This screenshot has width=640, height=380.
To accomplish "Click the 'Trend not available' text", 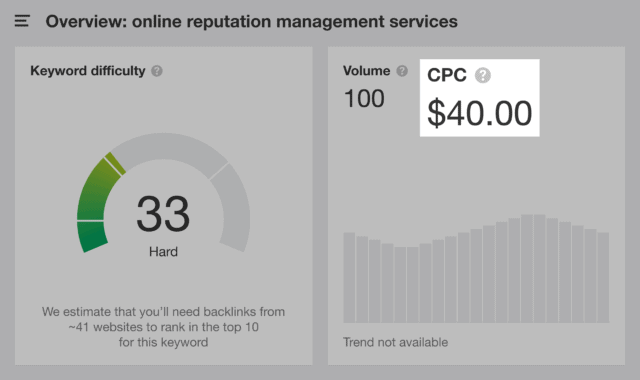I will 395,342.
